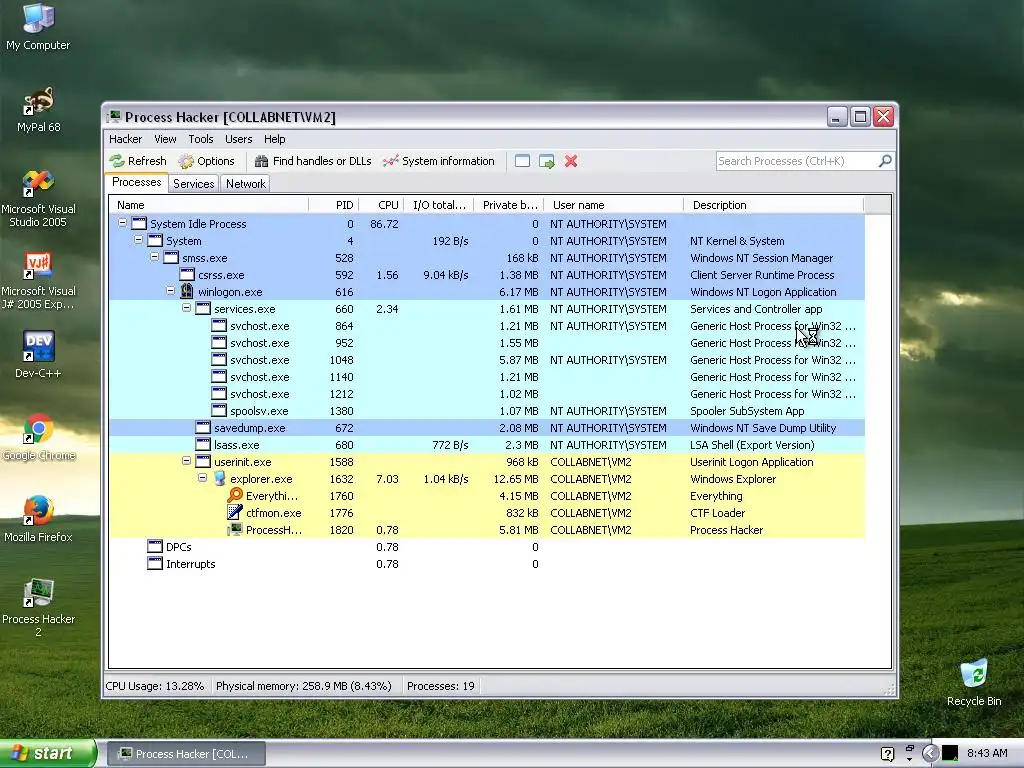
Task: Sort by Private bytes column header
Action: (x=509, y=205)
